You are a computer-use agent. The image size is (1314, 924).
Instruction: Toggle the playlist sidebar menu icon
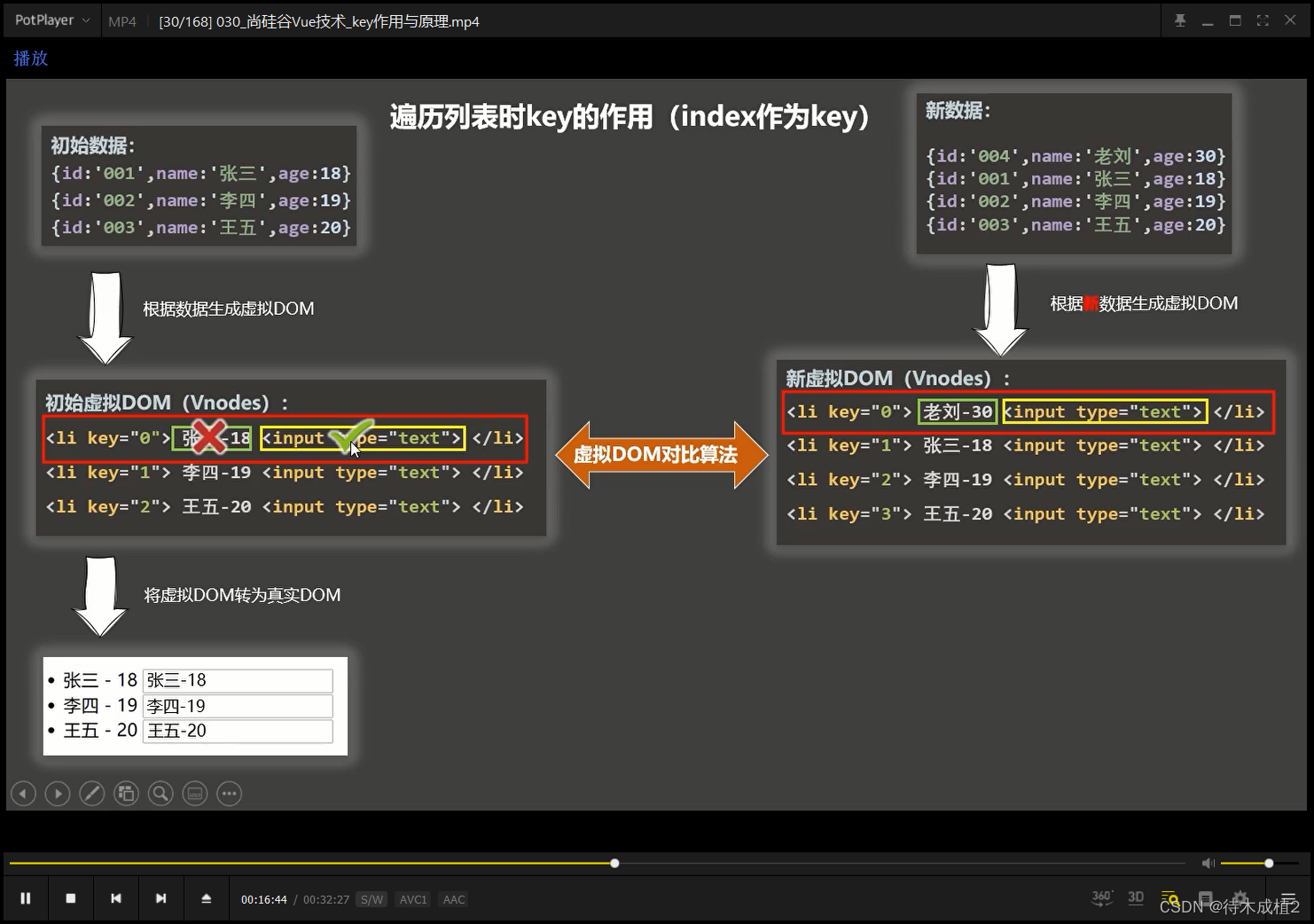coord(1288,898)
